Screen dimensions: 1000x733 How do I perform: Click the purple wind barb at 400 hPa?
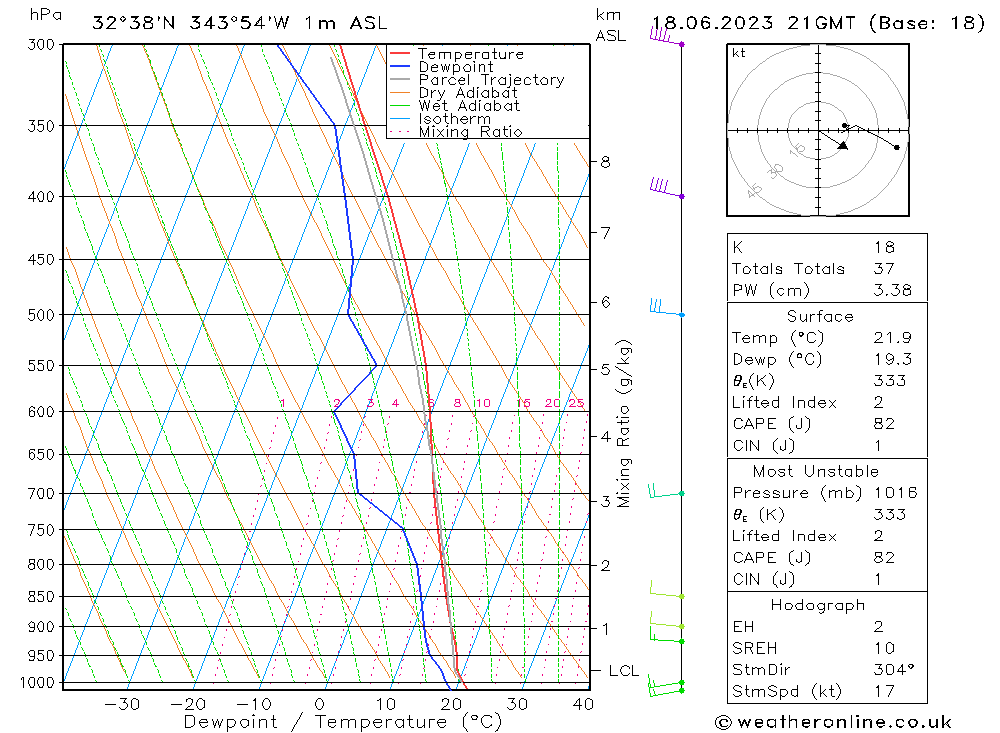[x=664, y=188]
